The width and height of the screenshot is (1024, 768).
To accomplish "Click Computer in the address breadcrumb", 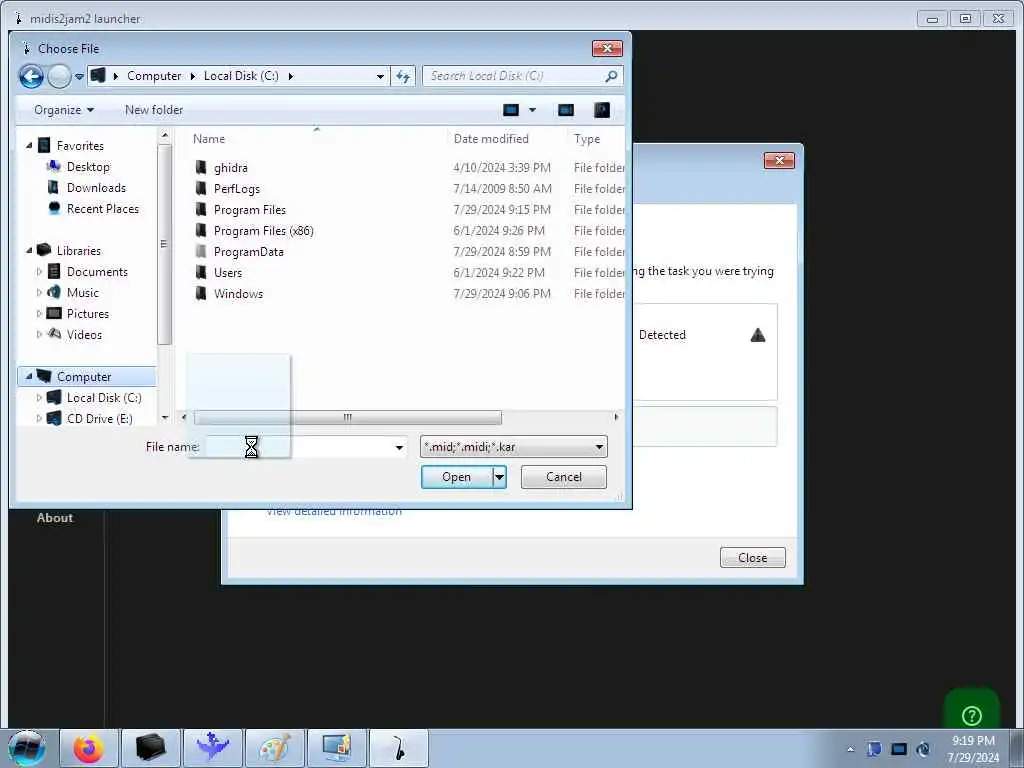I will (154, 76).
